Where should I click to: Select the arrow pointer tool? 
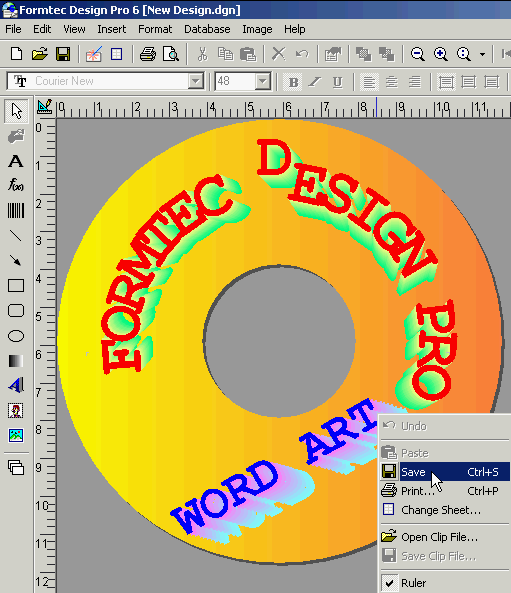[x=16, y=111]
